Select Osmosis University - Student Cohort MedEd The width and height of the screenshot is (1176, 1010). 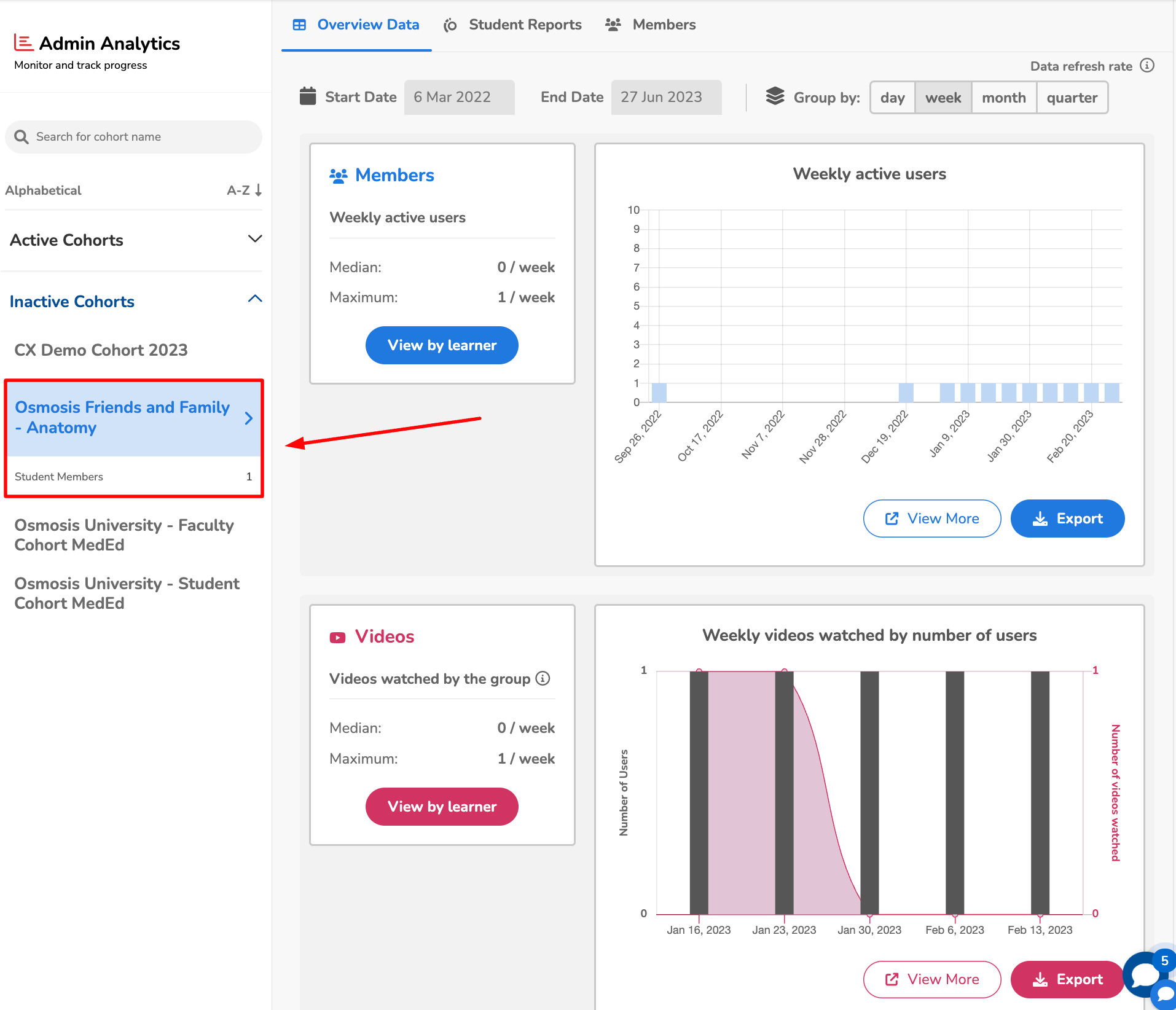coord(127,593)
